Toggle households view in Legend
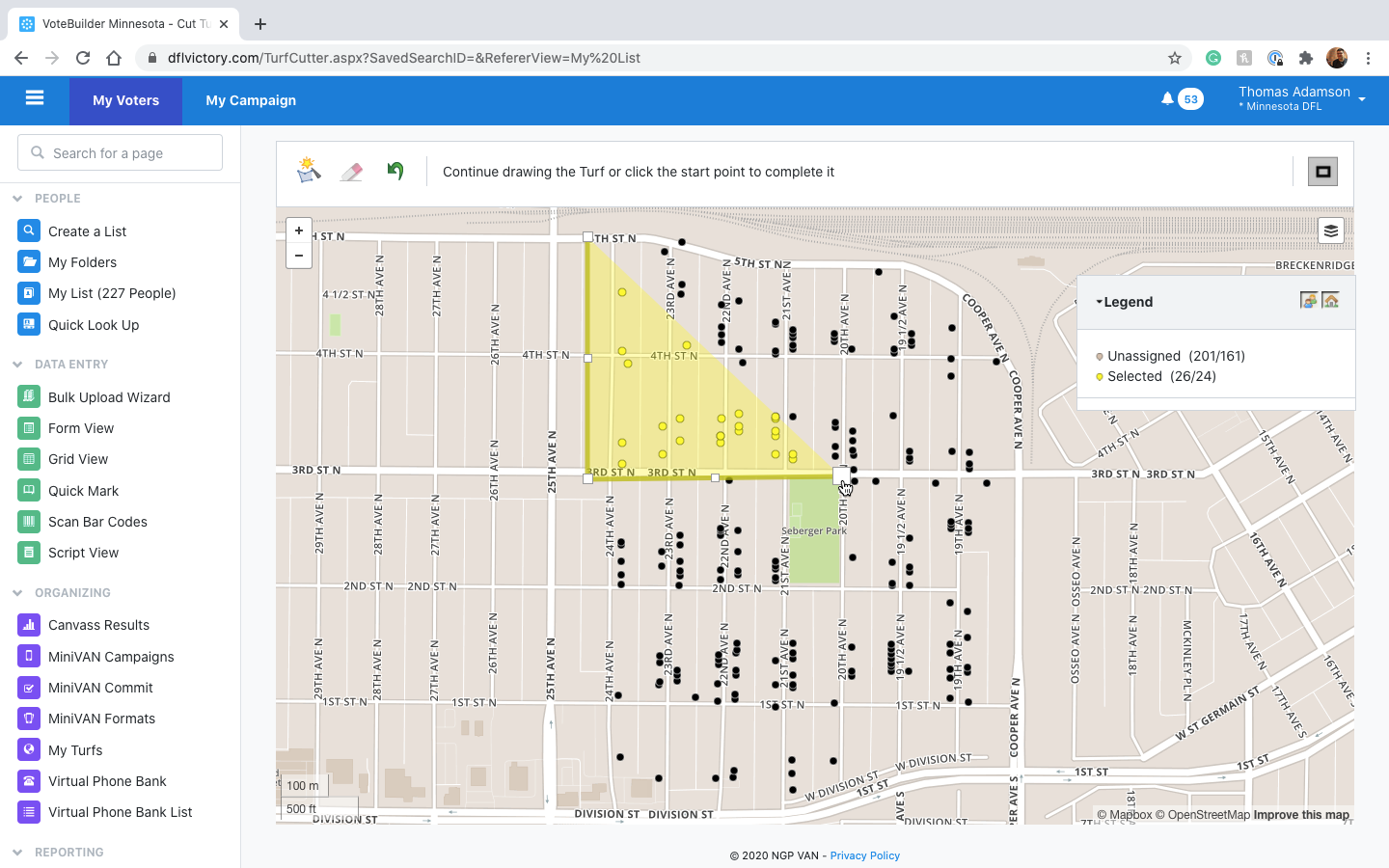Image resolution: width=1389 pixels, height=868 pixels. tap(1331, 301)
